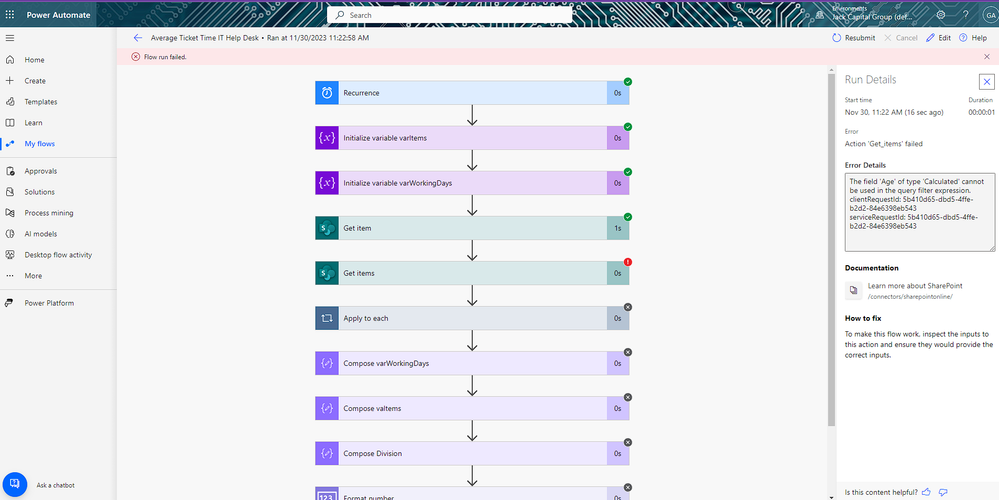
Task: Expand the Get item step
Action: pyautogui.click(x=472, y=228)
